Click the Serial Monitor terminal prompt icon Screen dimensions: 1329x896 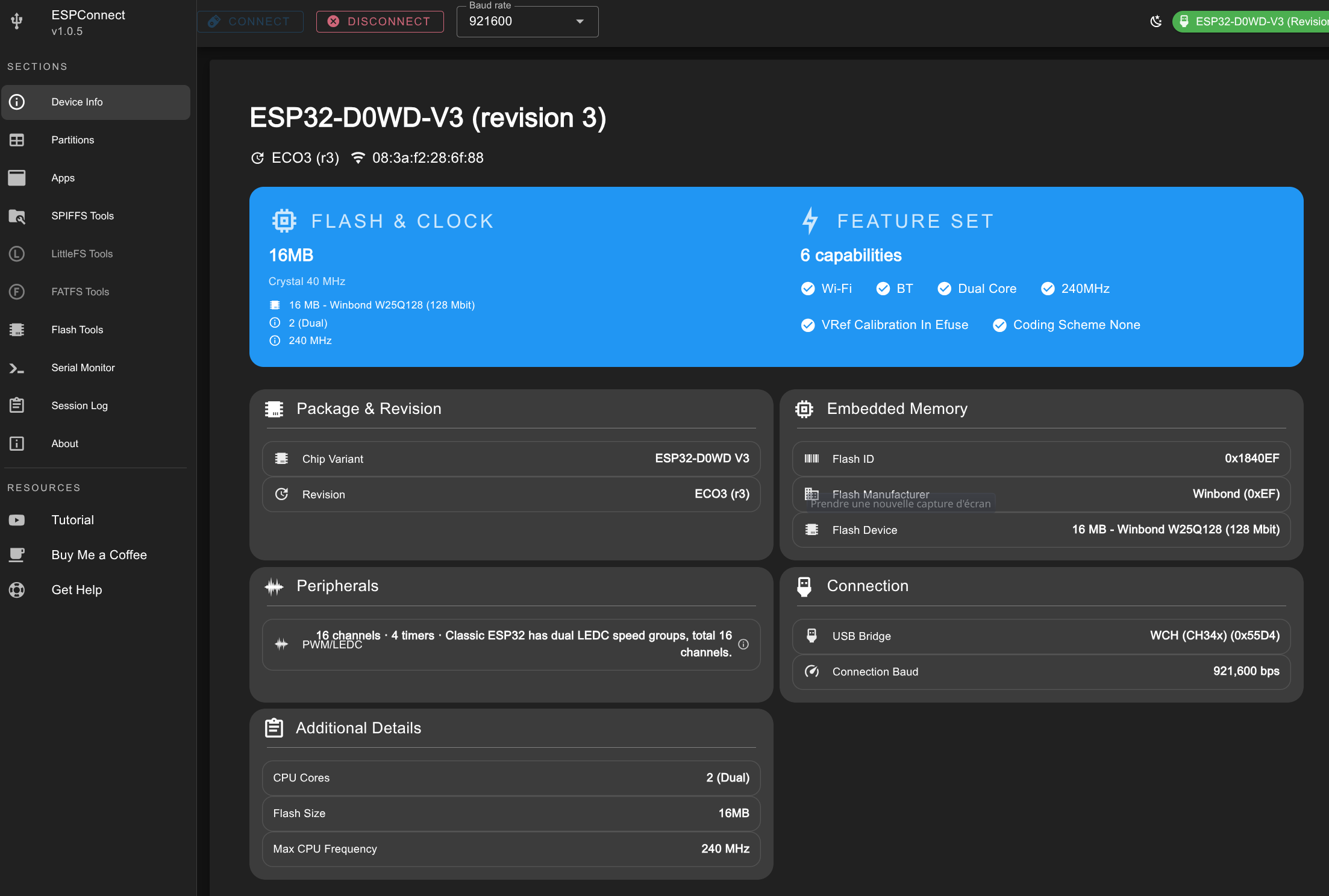[17, 368]
